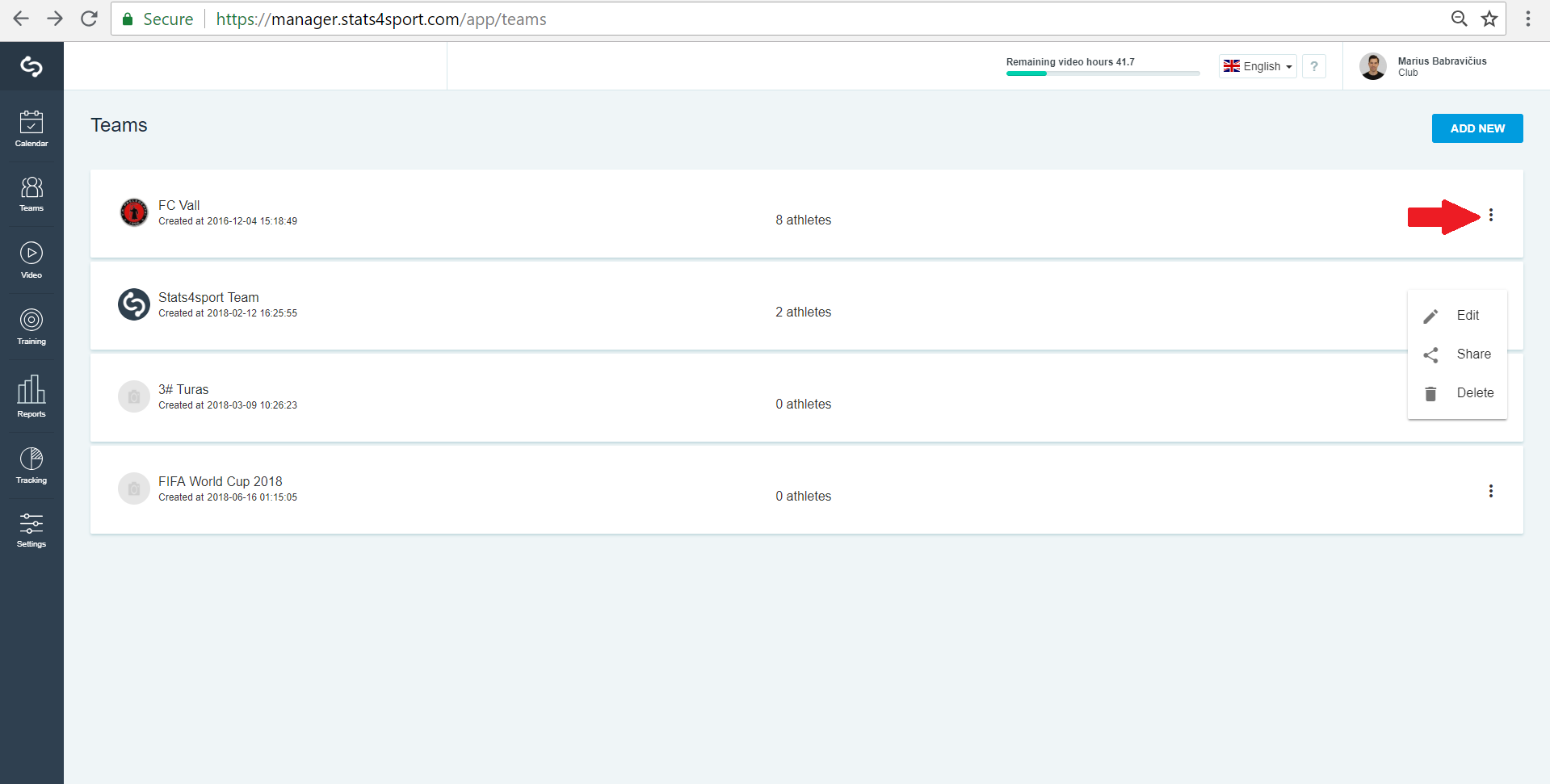Open the Training section
The image size is (1550, 784).
coord(32,326)
